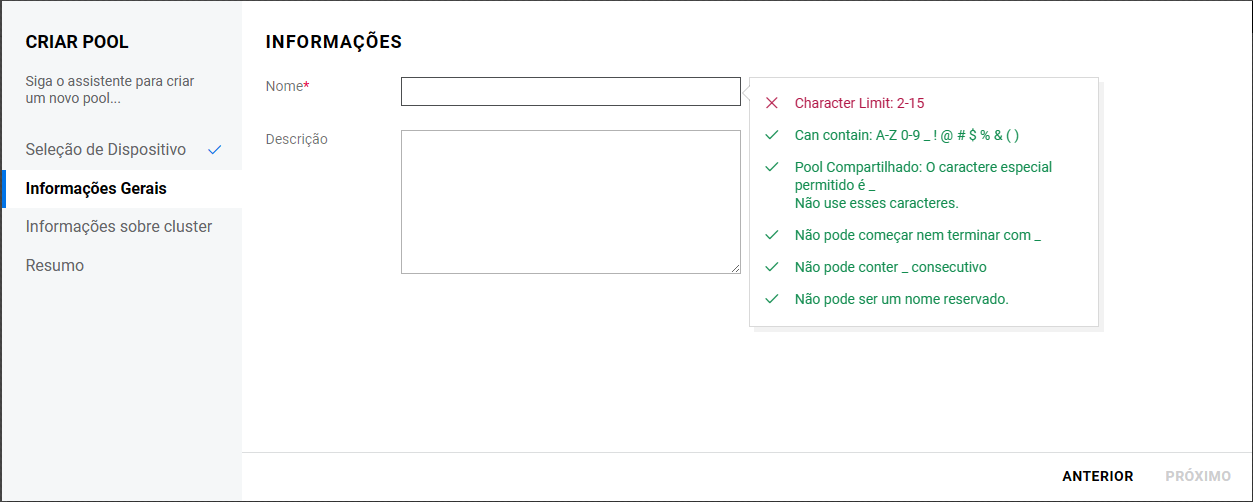Screen dimensions: 1253x502
Task: Click the checkmark beside 'Não pode conter _ consecutivo'
Action: coord(771,267)
